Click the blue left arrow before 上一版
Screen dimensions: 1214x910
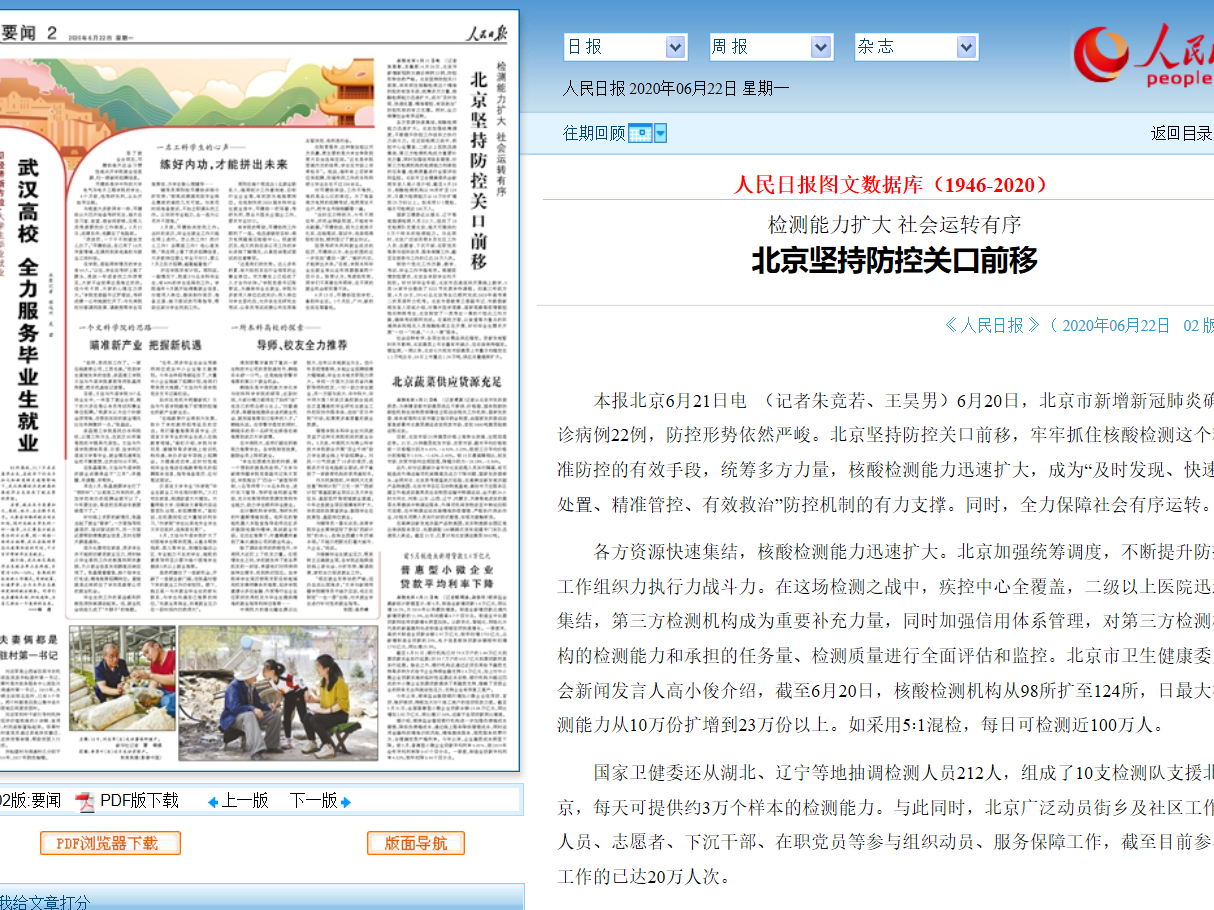[213, 802]
